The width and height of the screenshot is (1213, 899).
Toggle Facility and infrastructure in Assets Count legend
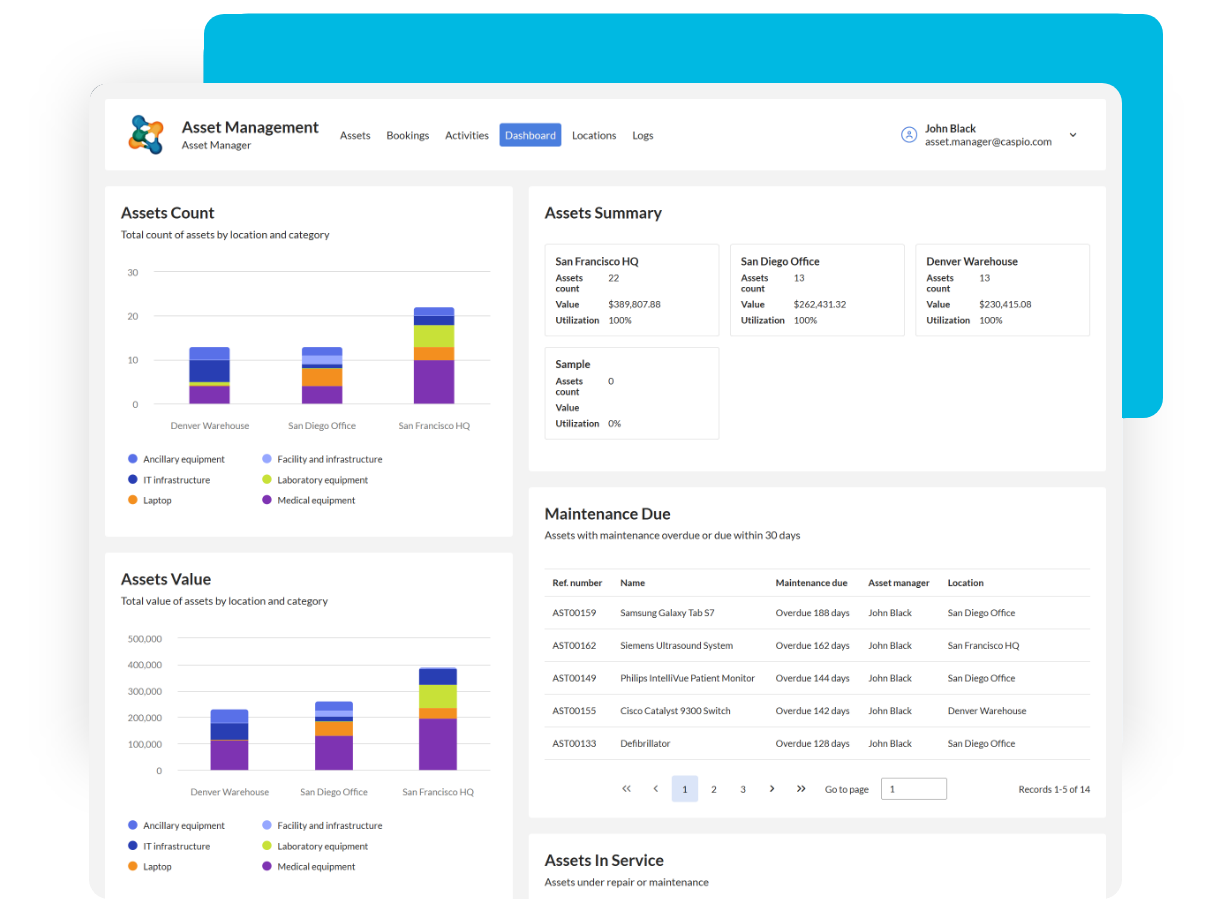267,458
